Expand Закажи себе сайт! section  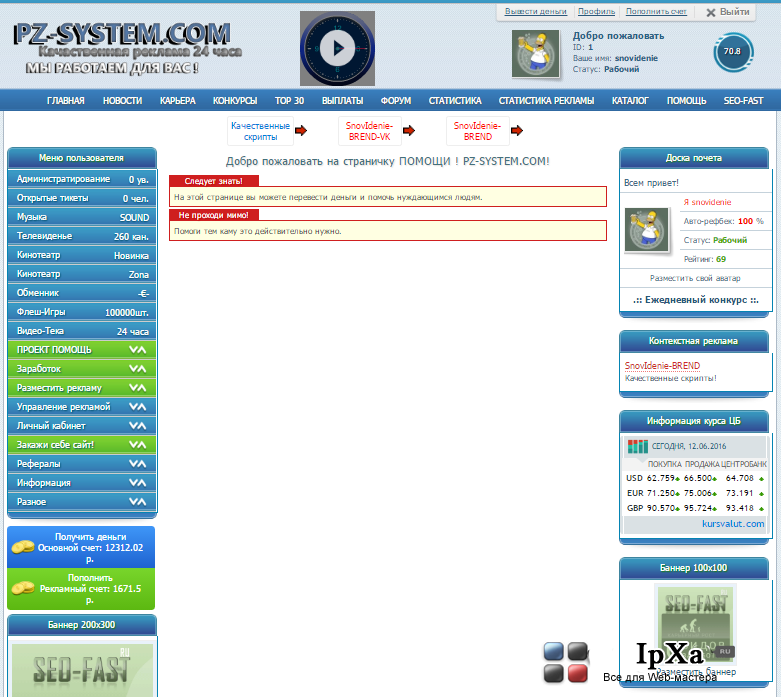(82, 444)
